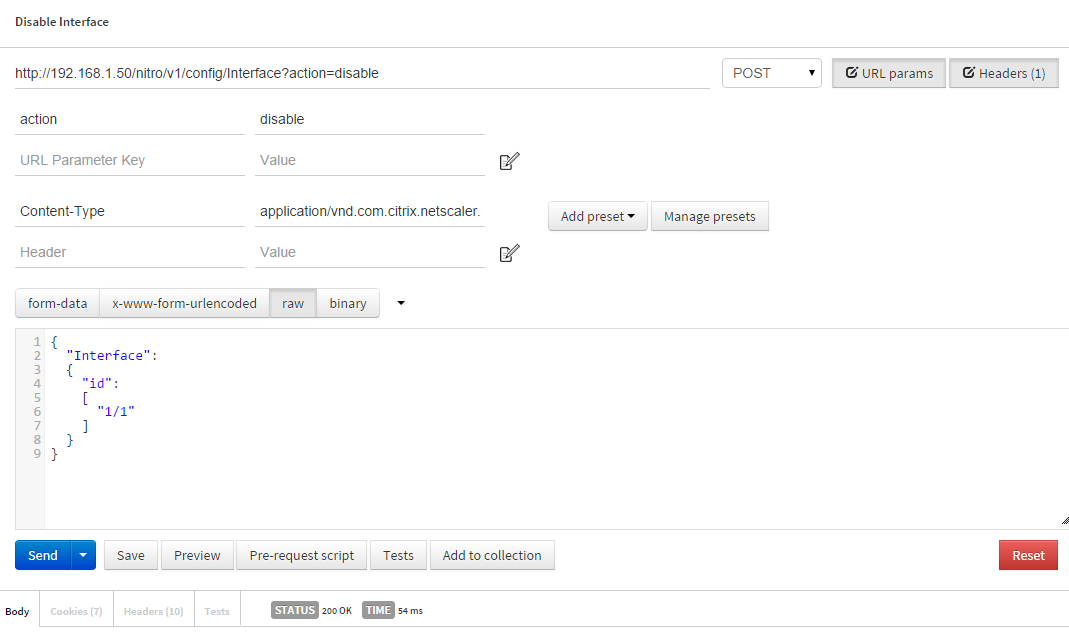Click the bulk edit icon beside URL parameters
The image size is (1069, 632).
pos(509,161)
